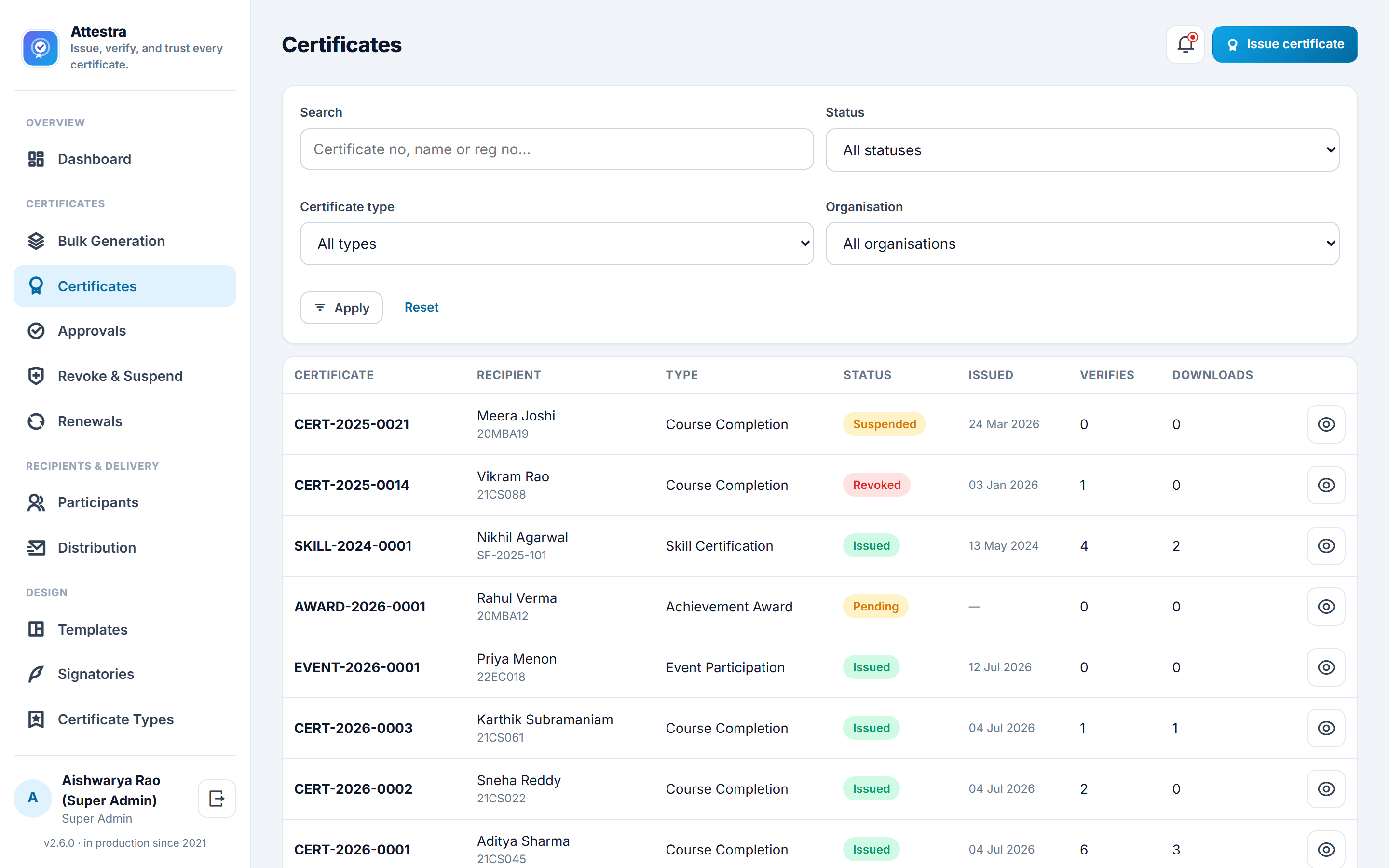Image resolution: width=1389 pixels, height=868 pixels.
Task: Click the Dashboard grid icon
Action: (x=36, y=159)
